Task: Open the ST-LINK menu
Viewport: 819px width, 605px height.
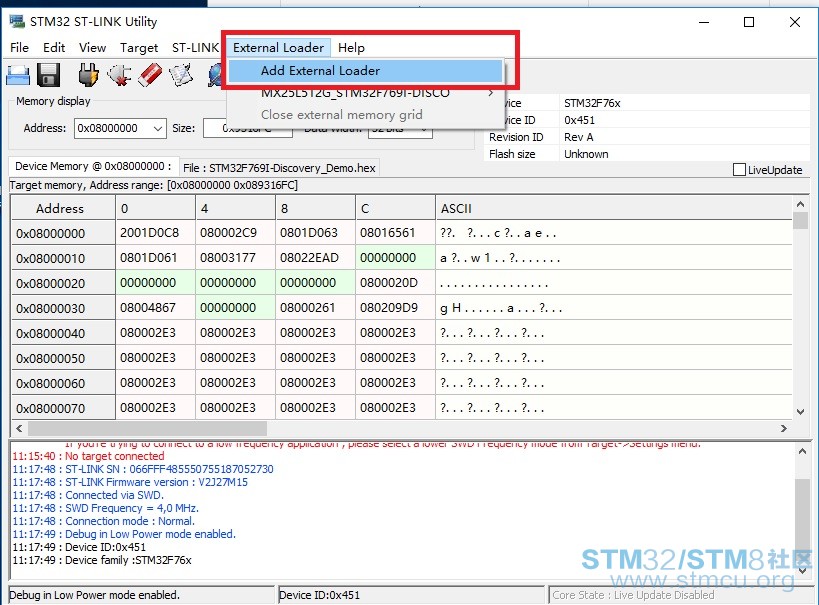Action: coord(195,48)
